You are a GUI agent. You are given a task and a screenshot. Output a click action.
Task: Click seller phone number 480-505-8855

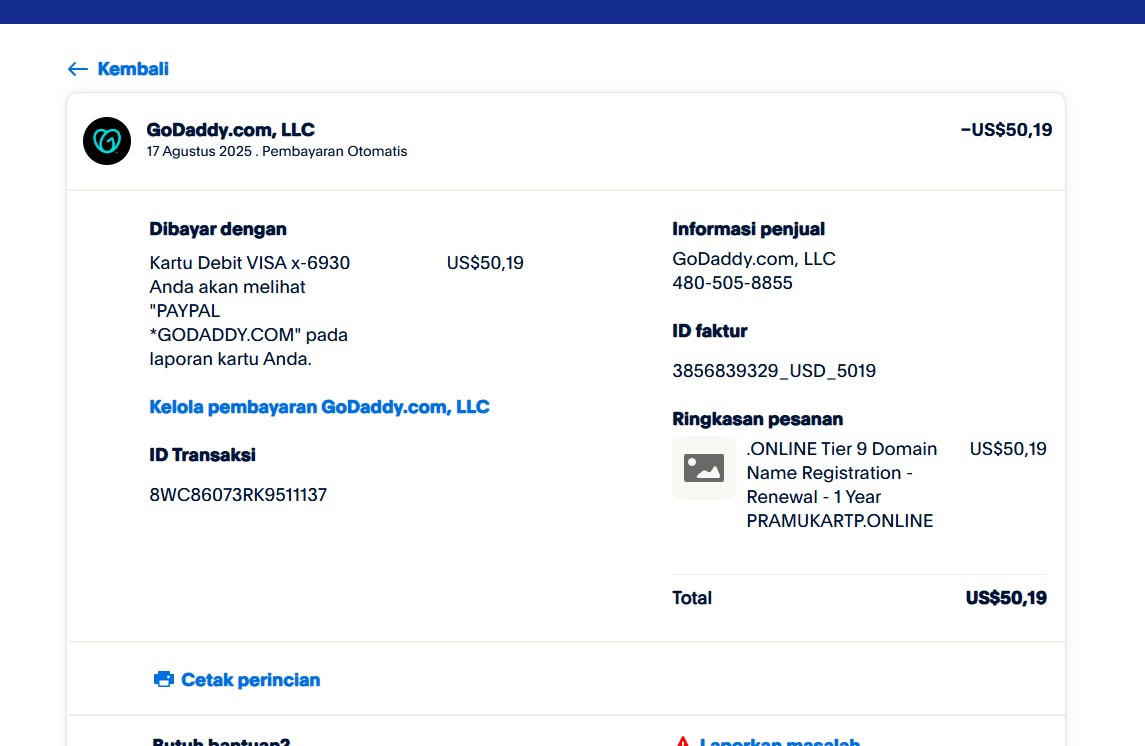coord(732,283)
